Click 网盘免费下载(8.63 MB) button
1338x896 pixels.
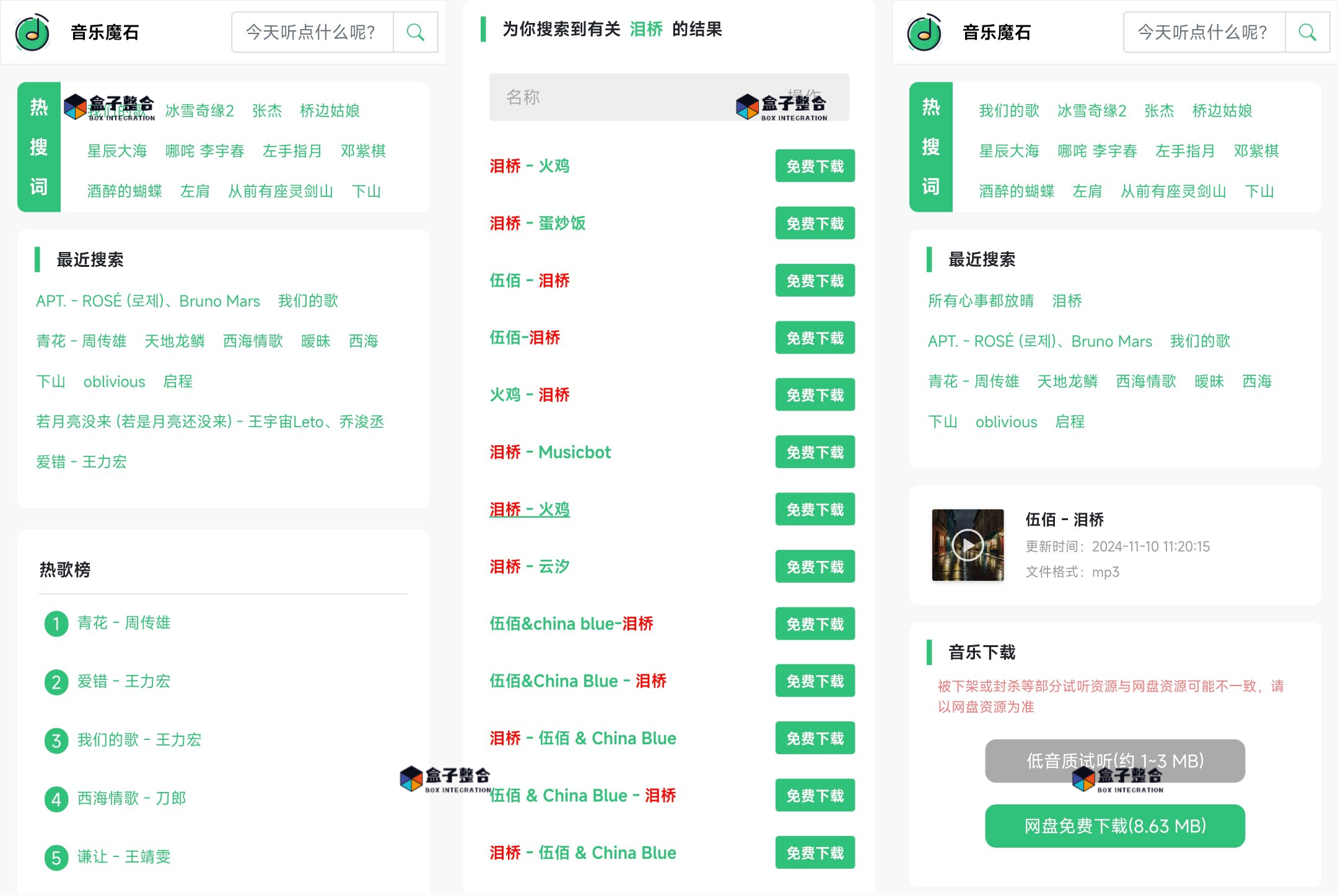(x=1114, y=826)
